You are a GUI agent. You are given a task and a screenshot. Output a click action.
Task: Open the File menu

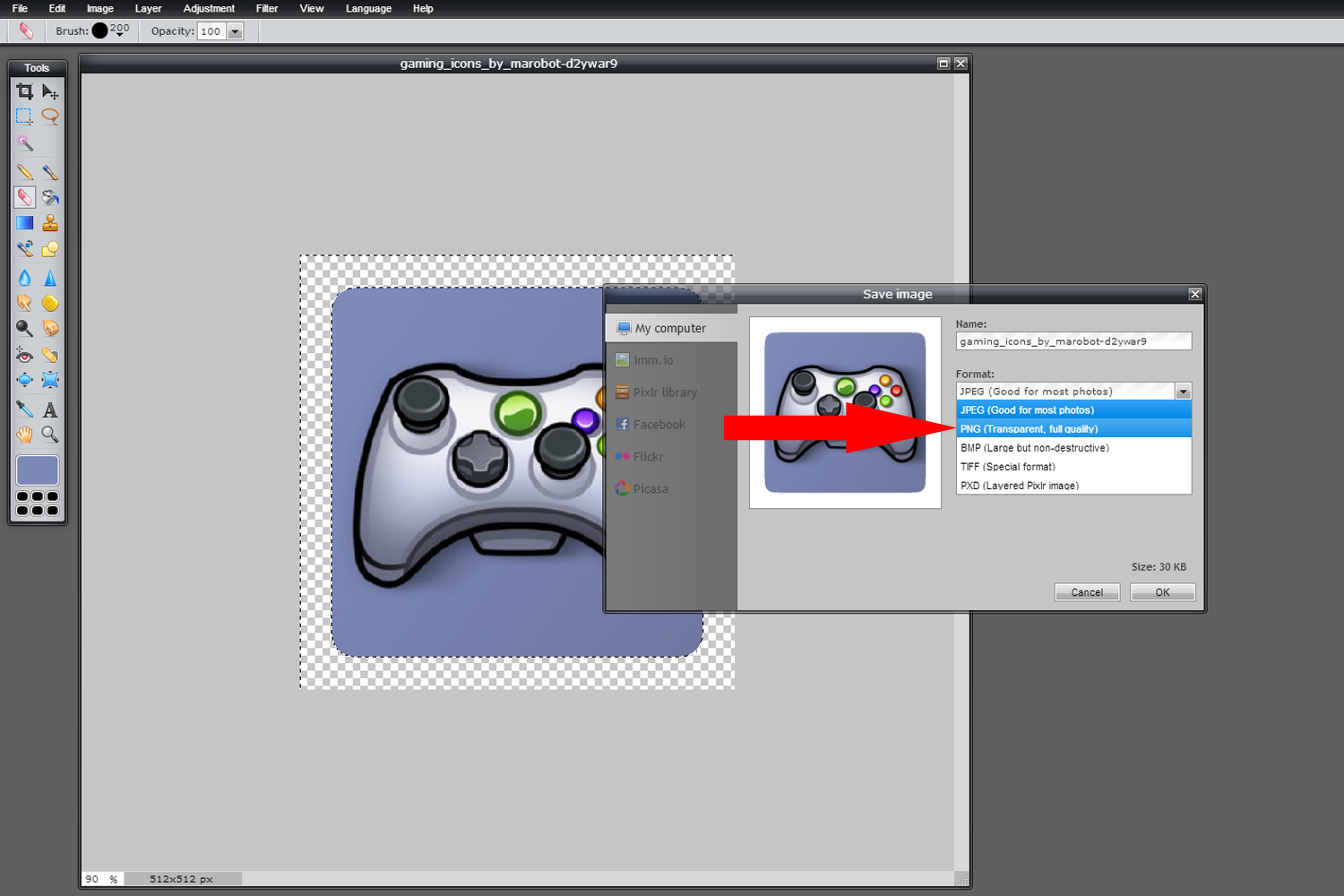(x=20, y=9)
